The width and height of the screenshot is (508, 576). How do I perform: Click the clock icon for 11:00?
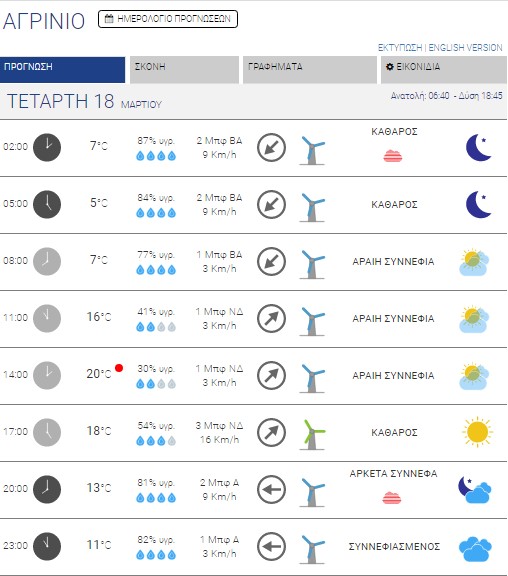coord(47,318)
